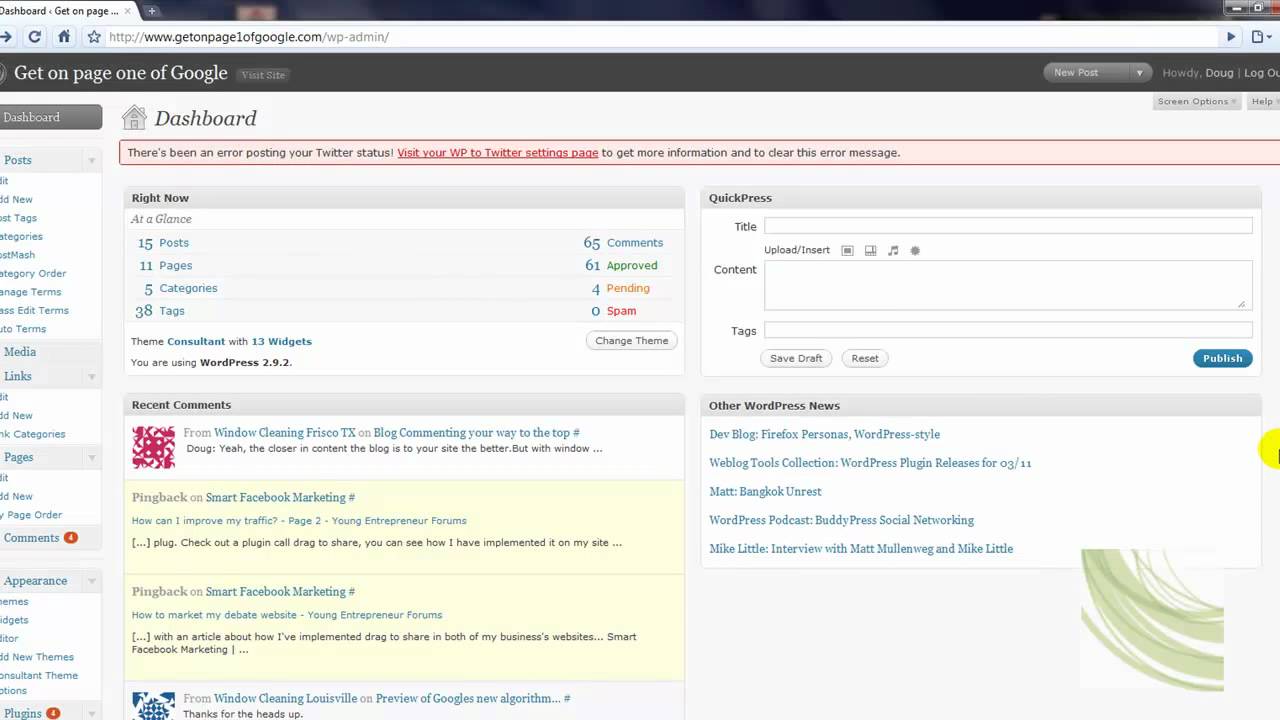Click the Change Theme button
Viewport: 1280px width, 720px height.
(x=631, y=341)
